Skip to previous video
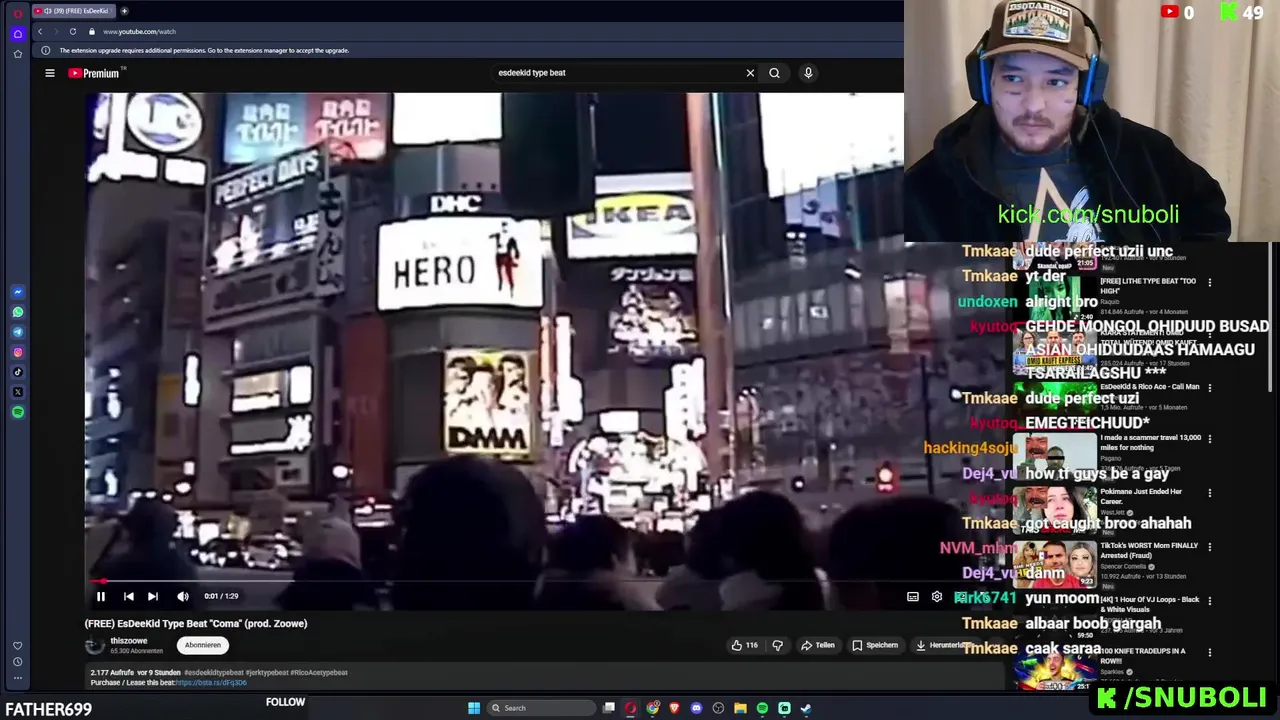 (x=128, y=596)
